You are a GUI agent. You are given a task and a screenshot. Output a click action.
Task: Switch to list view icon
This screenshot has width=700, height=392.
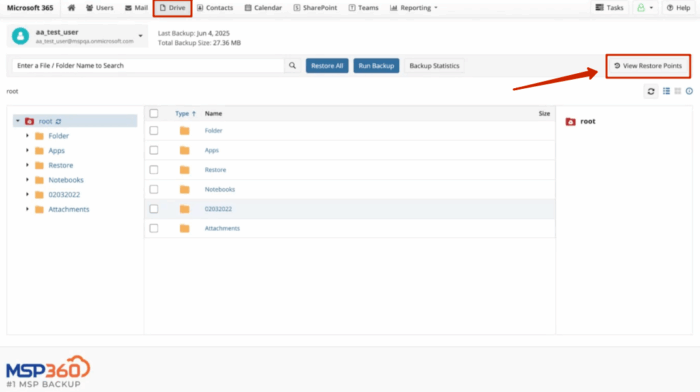coord(666,91)
